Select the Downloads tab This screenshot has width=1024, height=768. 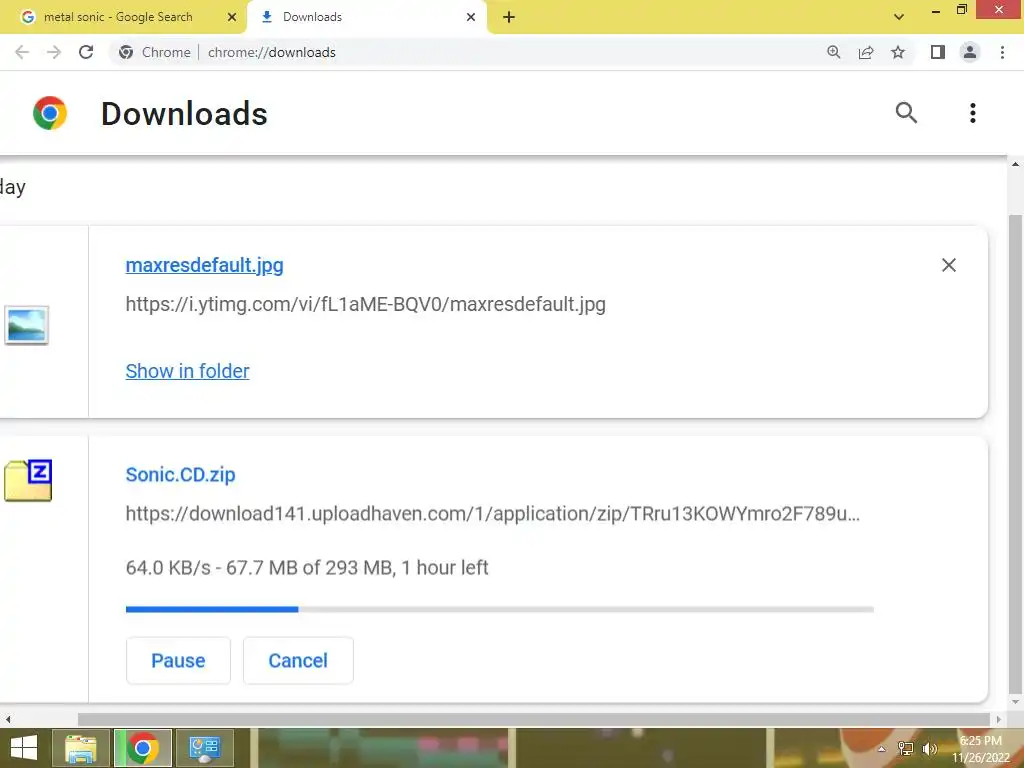point(366,17)
